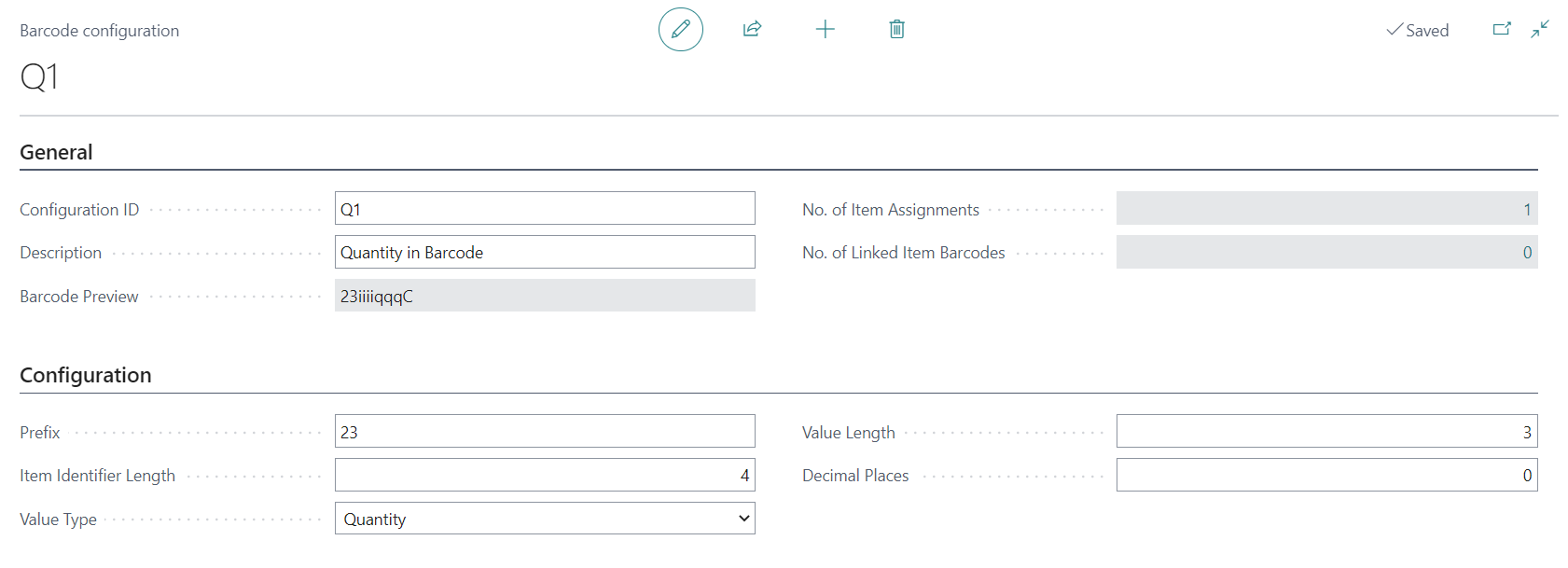Screen dimensions: 1568x568
Task: Collapse the General section header
Action: point(56,152)
